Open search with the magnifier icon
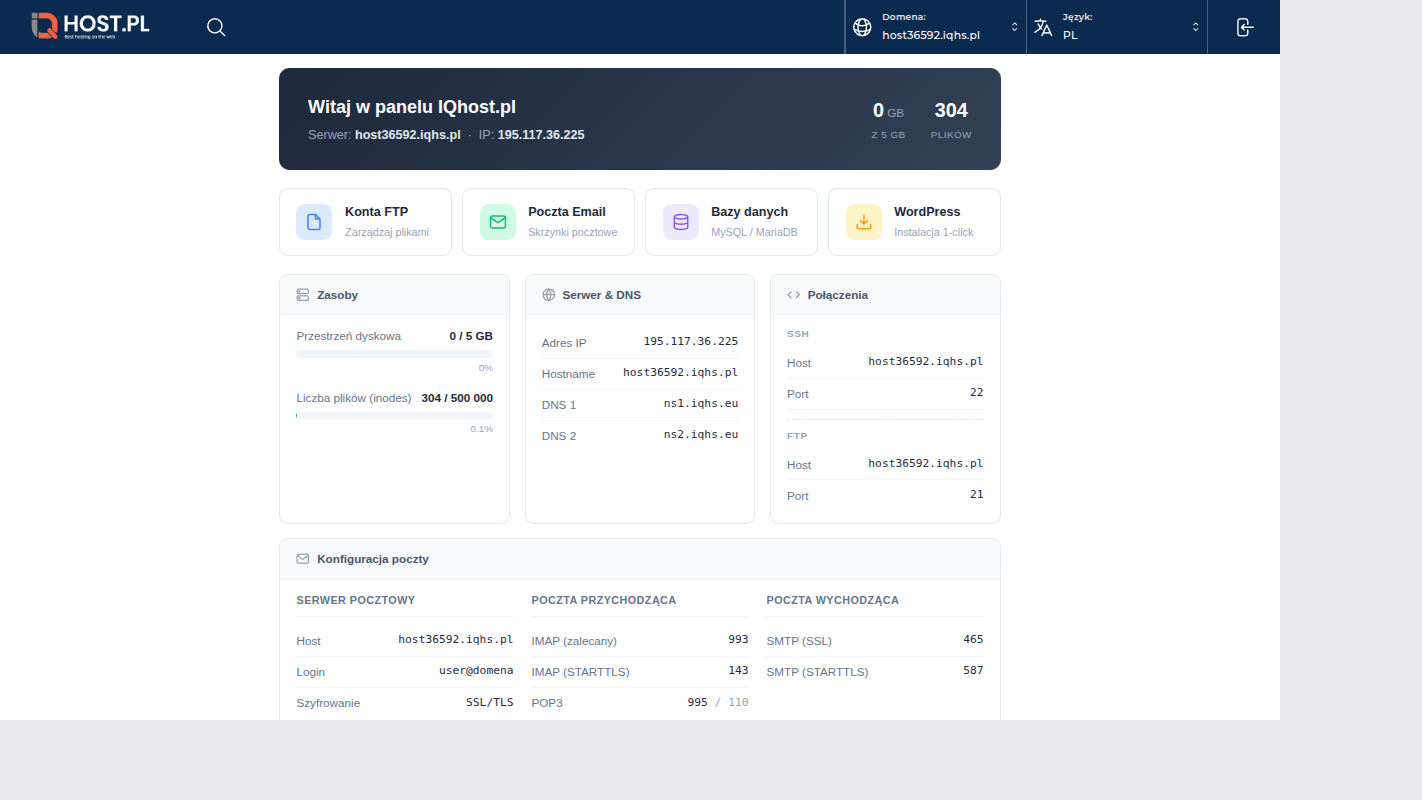 pos(216,27)
